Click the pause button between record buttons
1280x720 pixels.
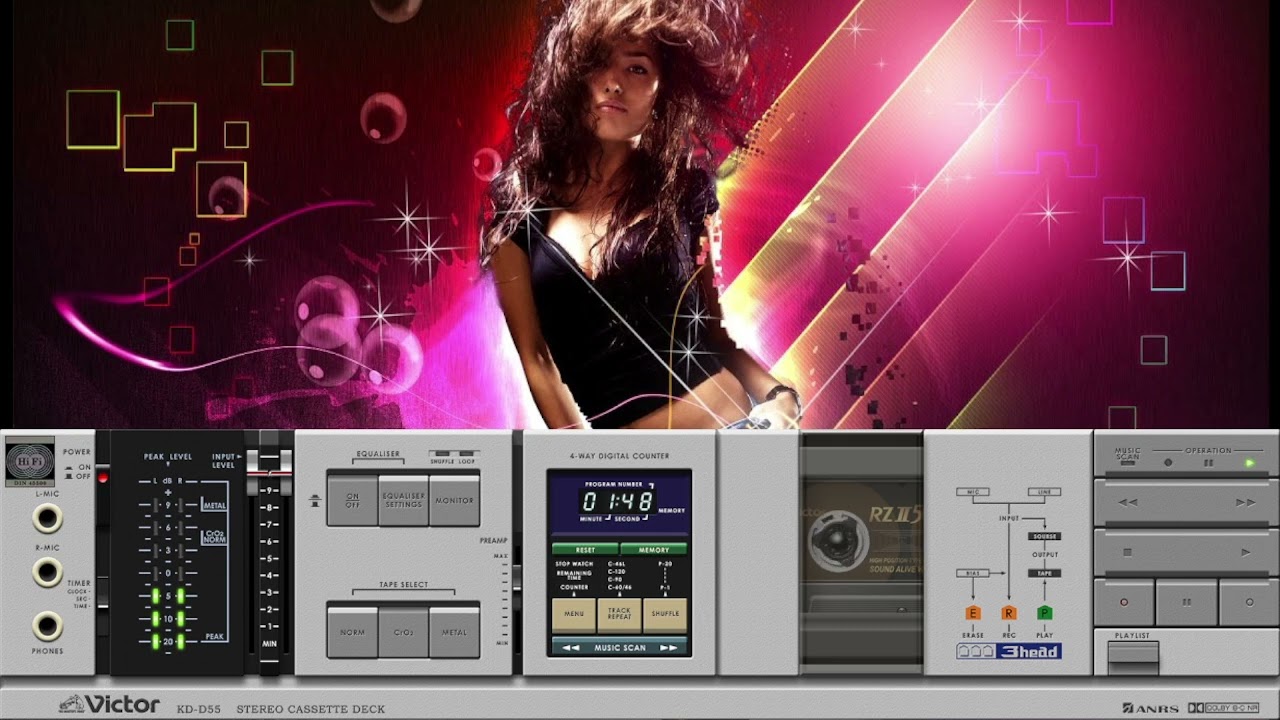(x=1187, y=602)
